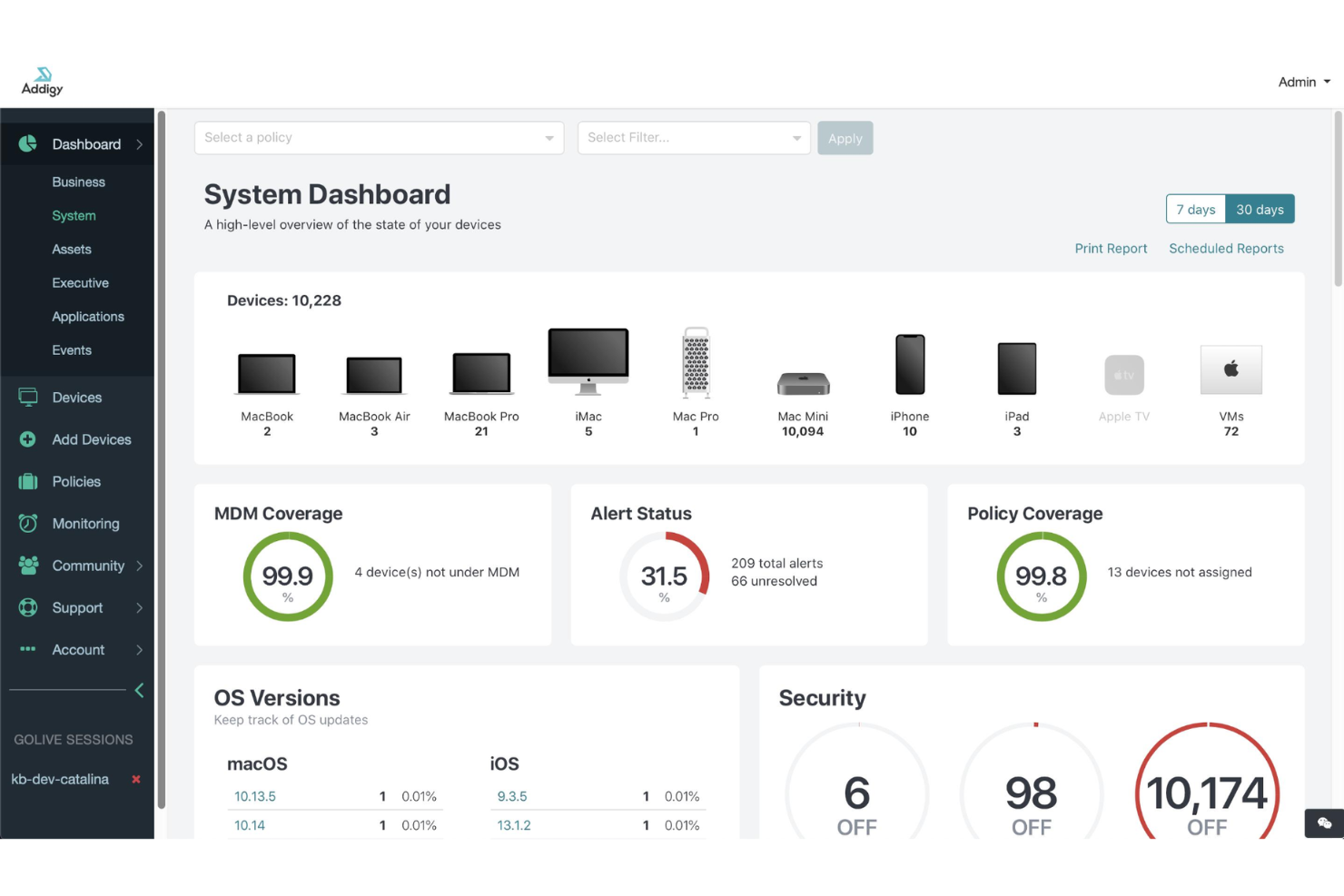The height and width of the screenshot is (896, 1344).
Task: Close the kb-dev-catalina GoLive session
Action: (136, 779)
